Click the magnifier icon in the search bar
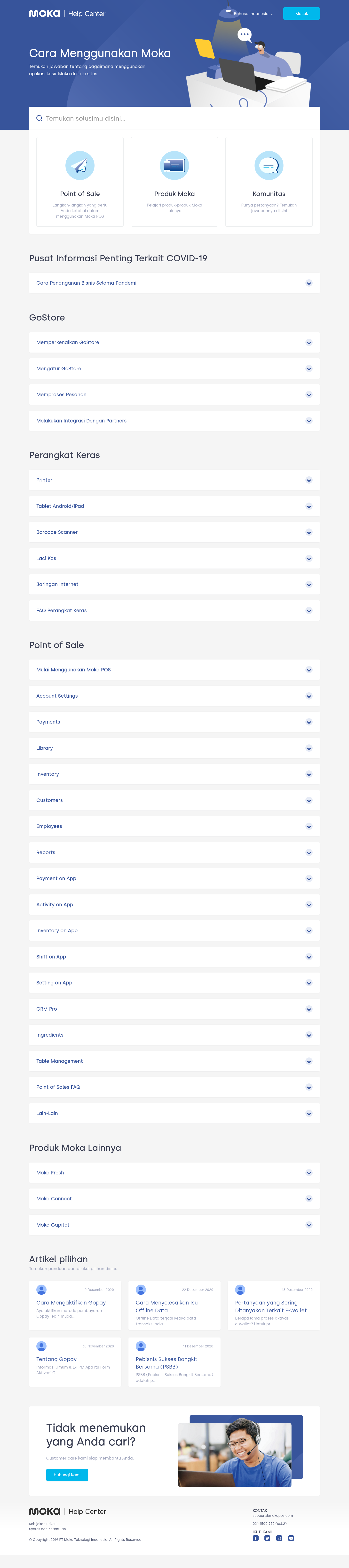Screen dimensions: 349x1568 point(39,118)
